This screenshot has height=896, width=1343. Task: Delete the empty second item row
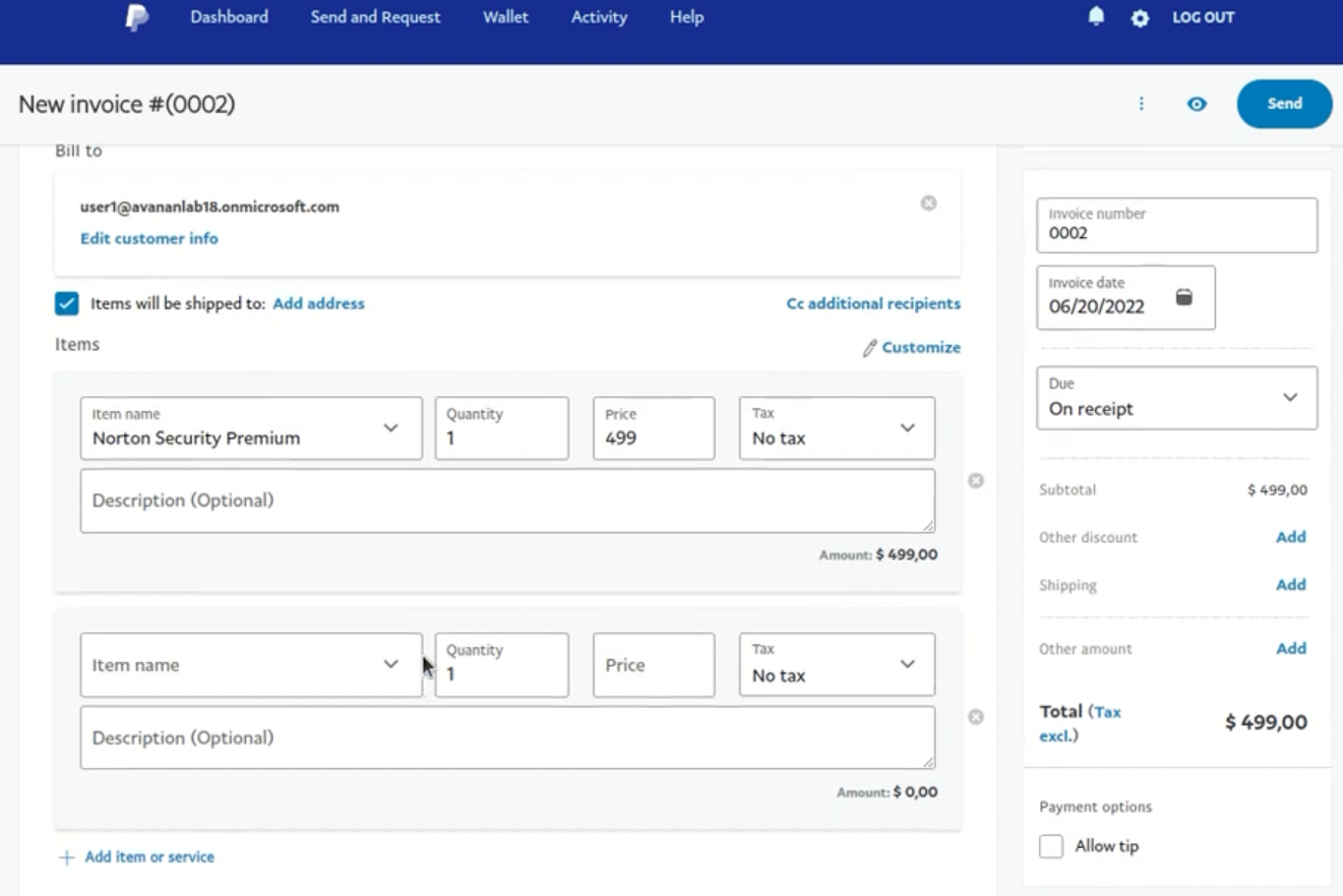tap(976, 717)
